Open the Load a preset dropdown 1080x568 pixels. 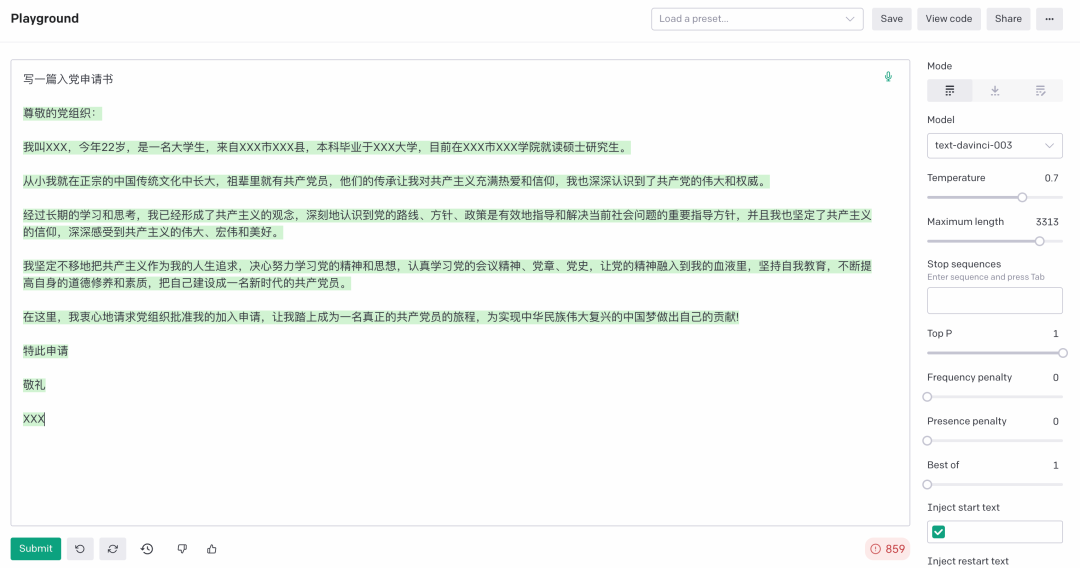click(757, 19)
